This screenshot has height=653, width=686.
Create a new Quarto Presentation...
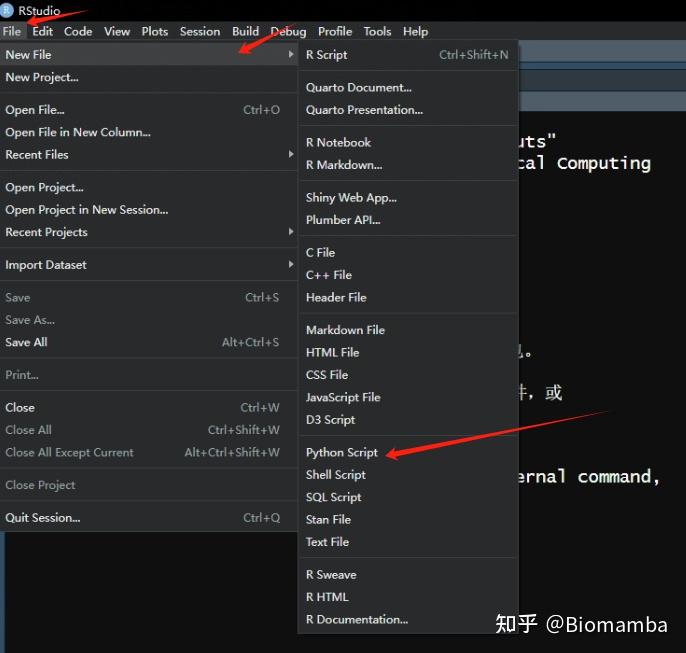click(408, 110)
